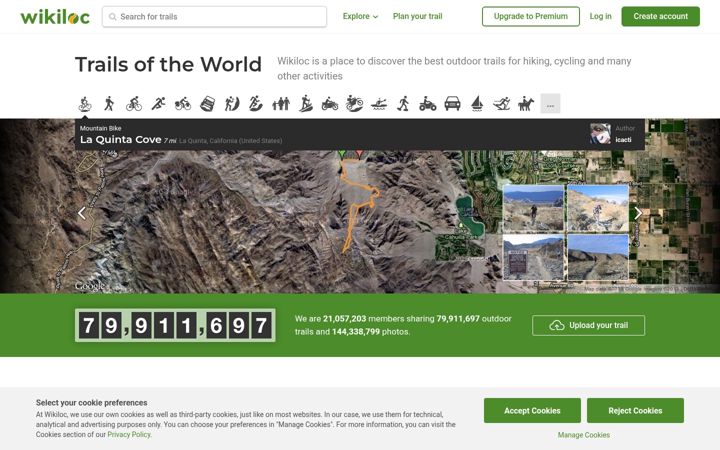Choose the family walking activity icon
Image resolution: width=720 pixels, height=450 pixels.
click(x=281, y=104)
